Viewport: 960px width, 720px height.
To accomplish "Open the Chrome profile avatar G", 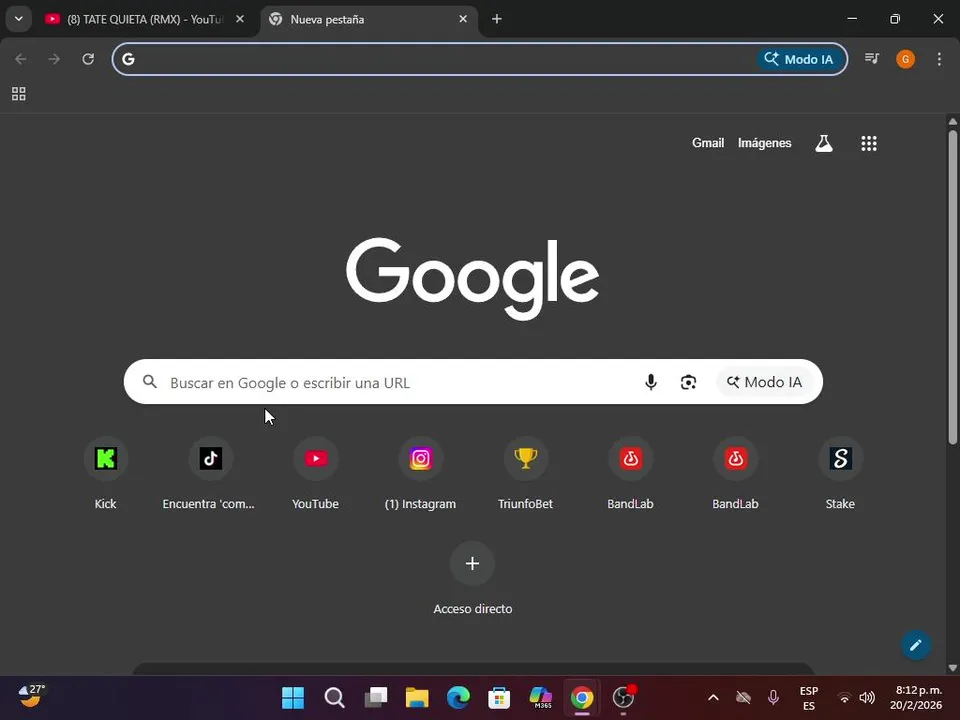I will tap(906, 59).
